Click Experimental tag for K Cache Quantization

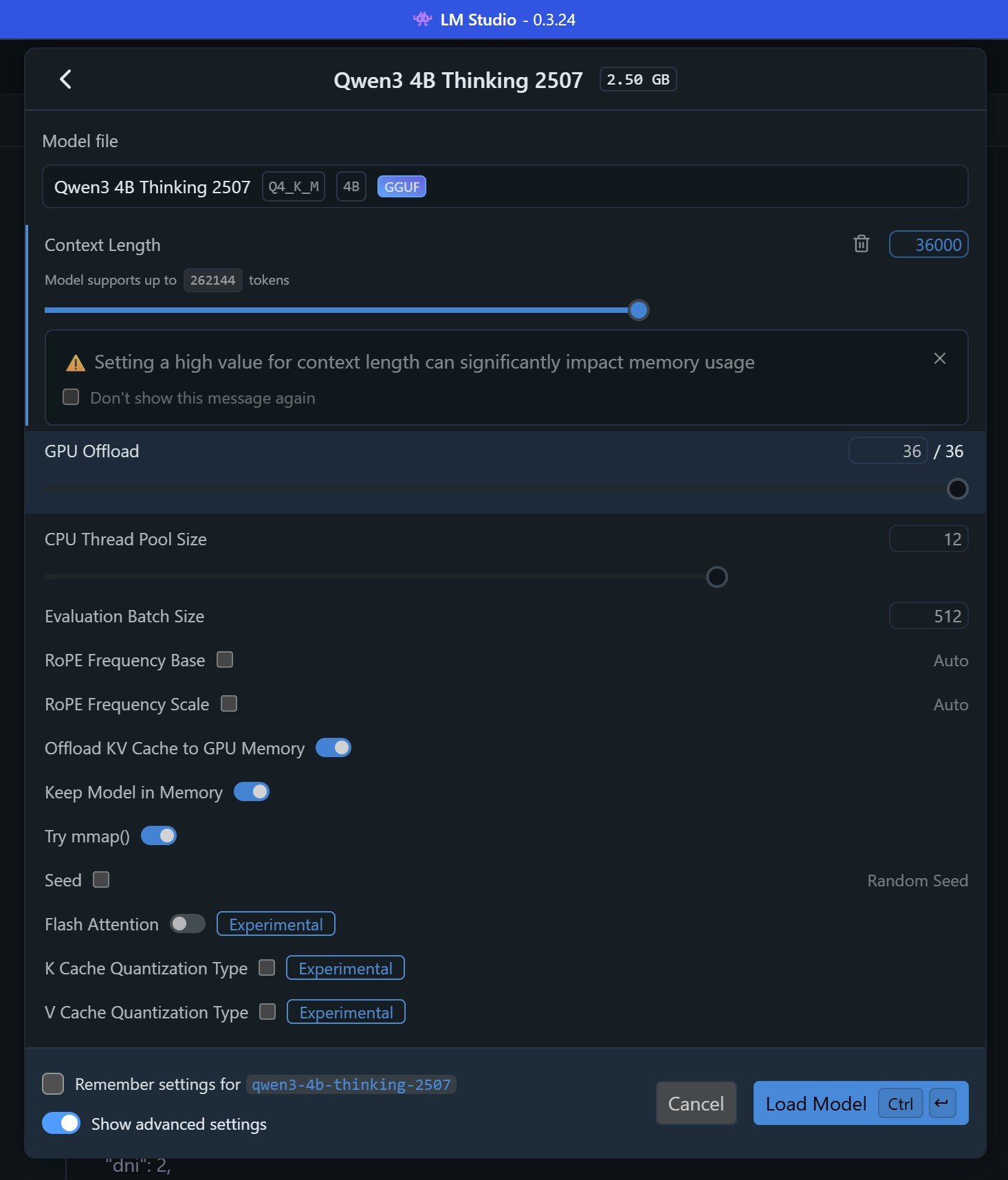tap(345, 968)
